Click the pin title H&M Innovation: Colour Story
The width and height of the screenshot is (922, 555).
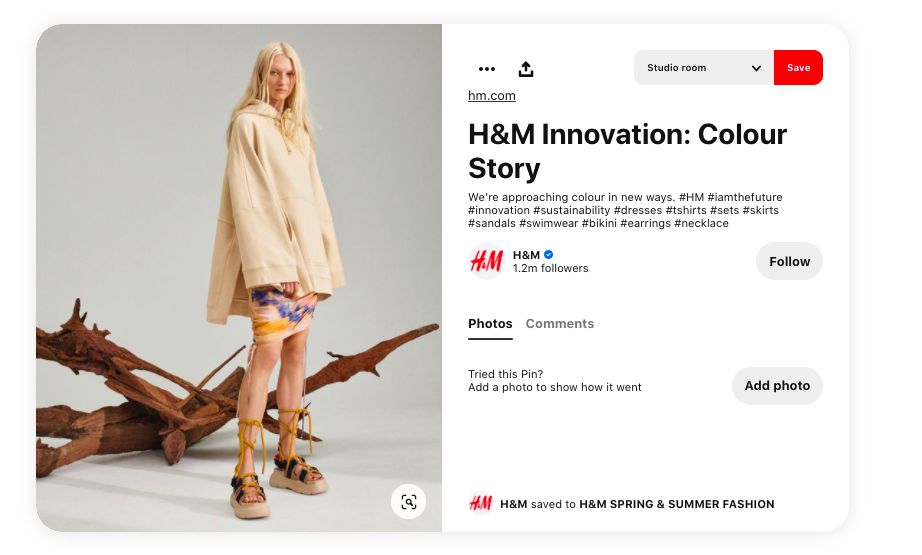coord(627,151)
